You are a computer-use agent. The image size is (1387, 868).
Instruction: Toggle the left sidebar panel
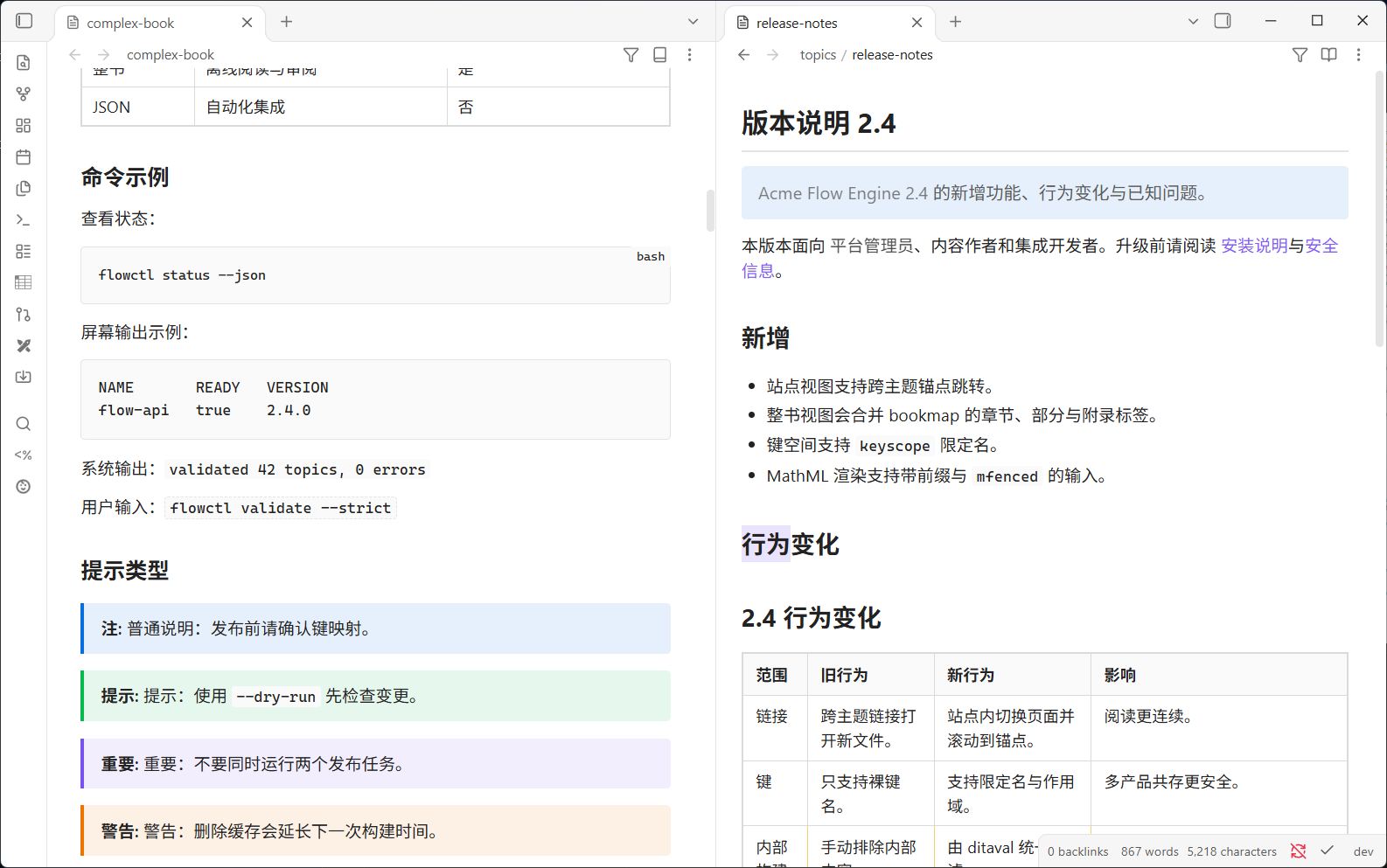pos(24,21)
